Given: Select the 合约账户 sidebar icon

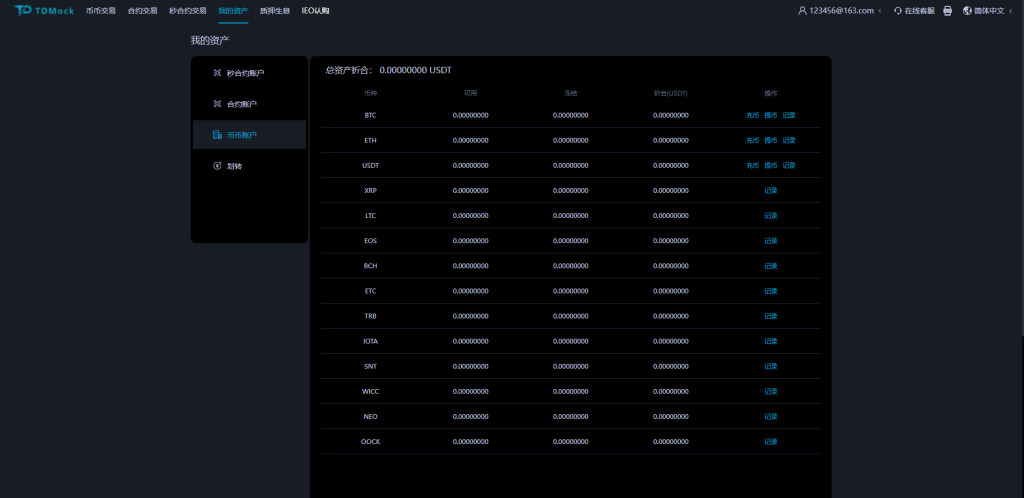Looking at the screenshot, I should pos(217,104).
